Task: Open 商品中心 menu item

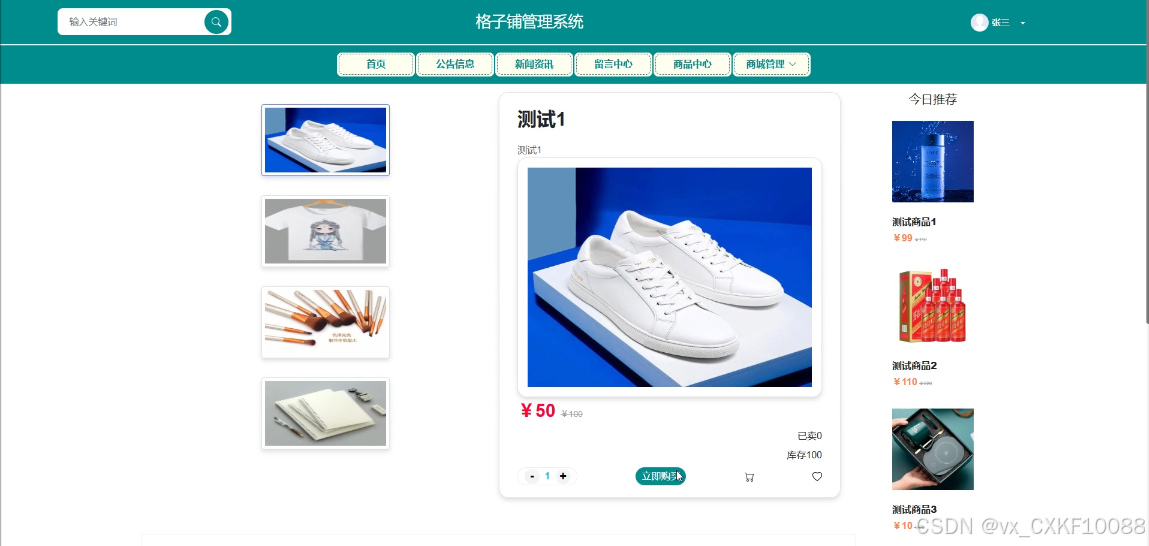Action: 692,64
